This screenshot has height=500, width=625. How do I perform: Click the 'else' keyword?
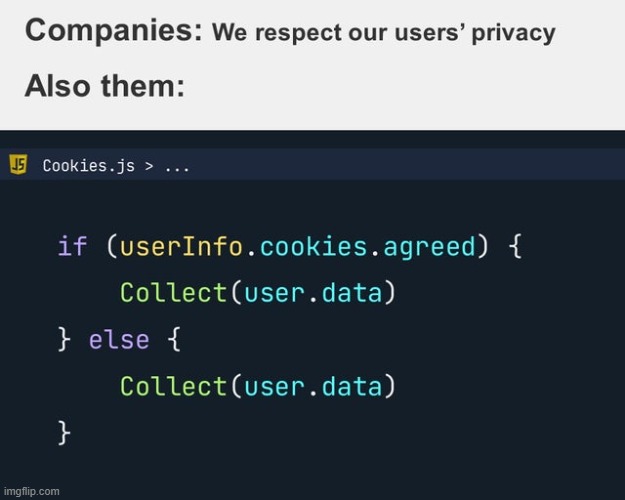[119, 340]
